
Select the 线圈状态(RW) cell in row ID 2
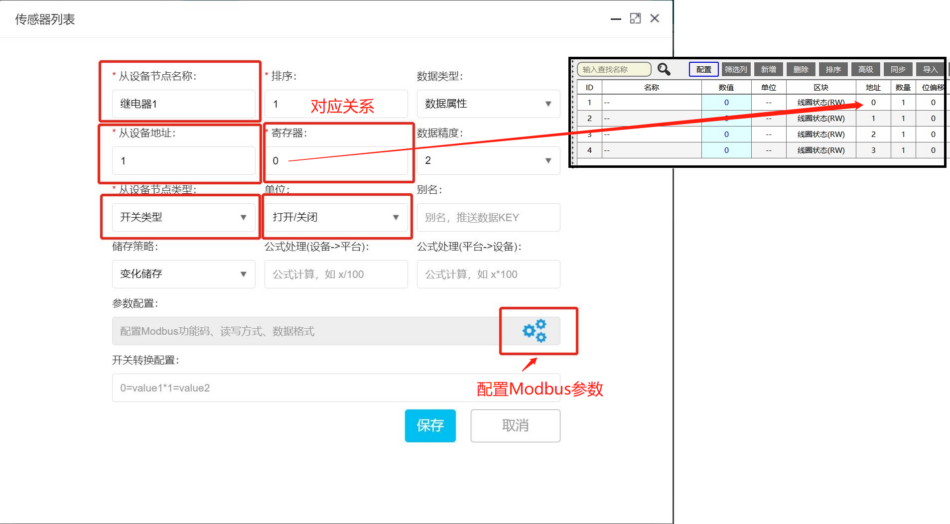[x=821, y=118]
